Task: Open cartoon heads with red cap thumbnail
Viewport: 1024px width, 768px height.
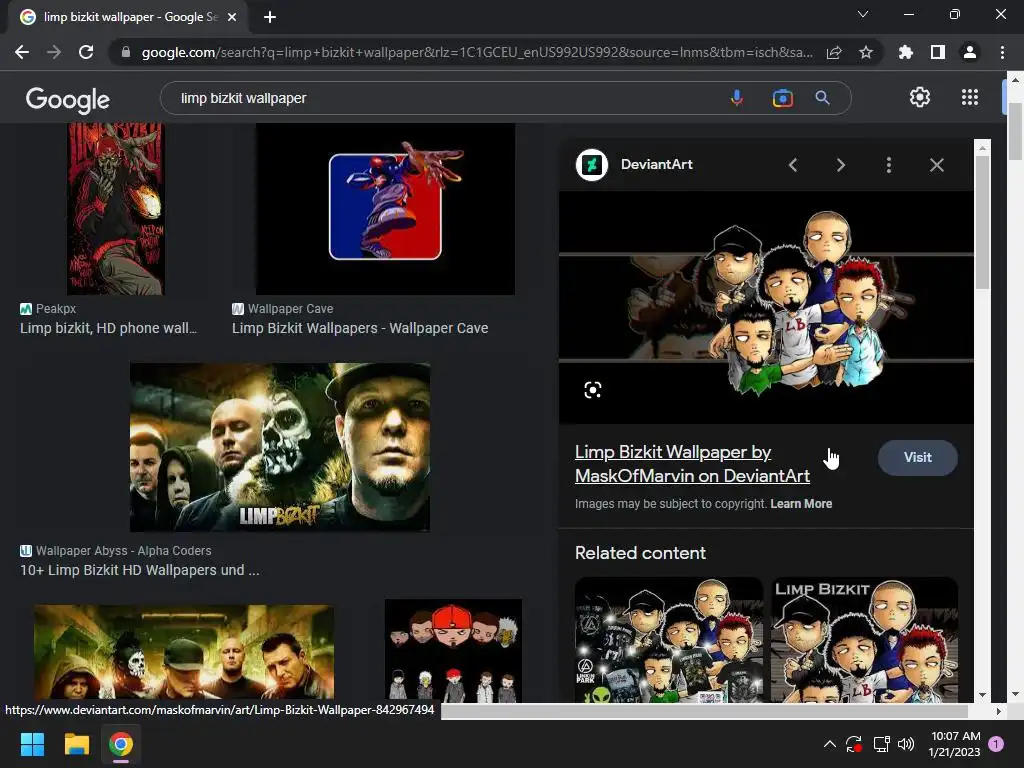Action: click(x=453, y=650)
